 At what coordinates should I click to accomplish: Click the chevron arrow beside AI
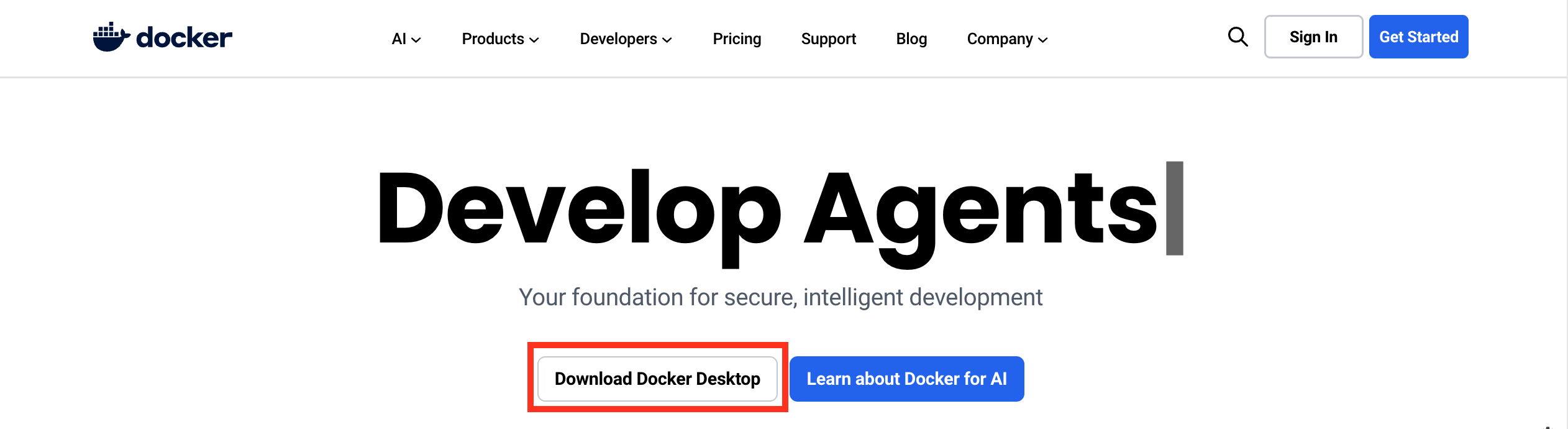pos(416,40)
